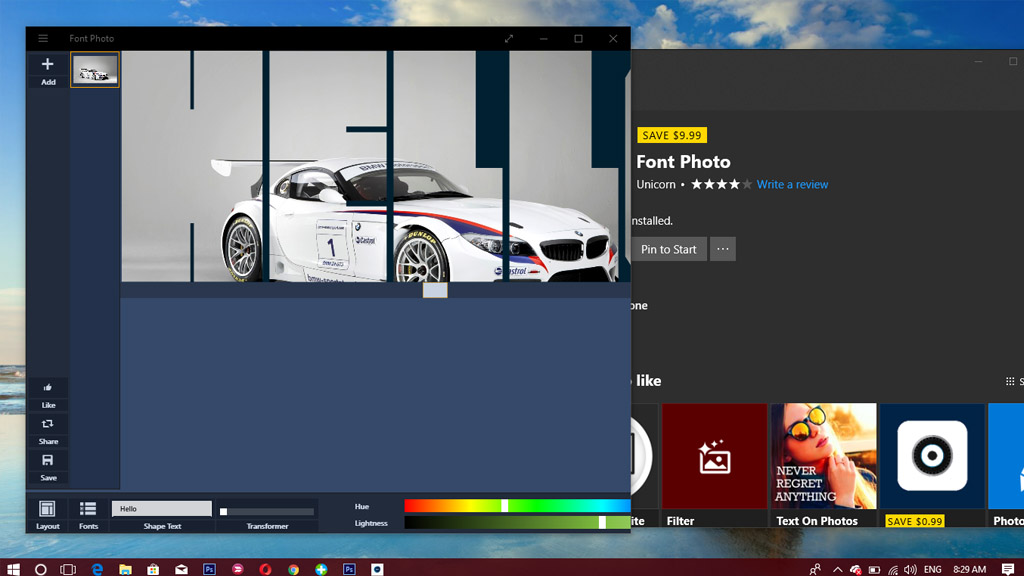The width and height of the screenshot is (1024, 576).
Task: Click the green-blue plus icon on taskbar
Action: tap(321, 569)
